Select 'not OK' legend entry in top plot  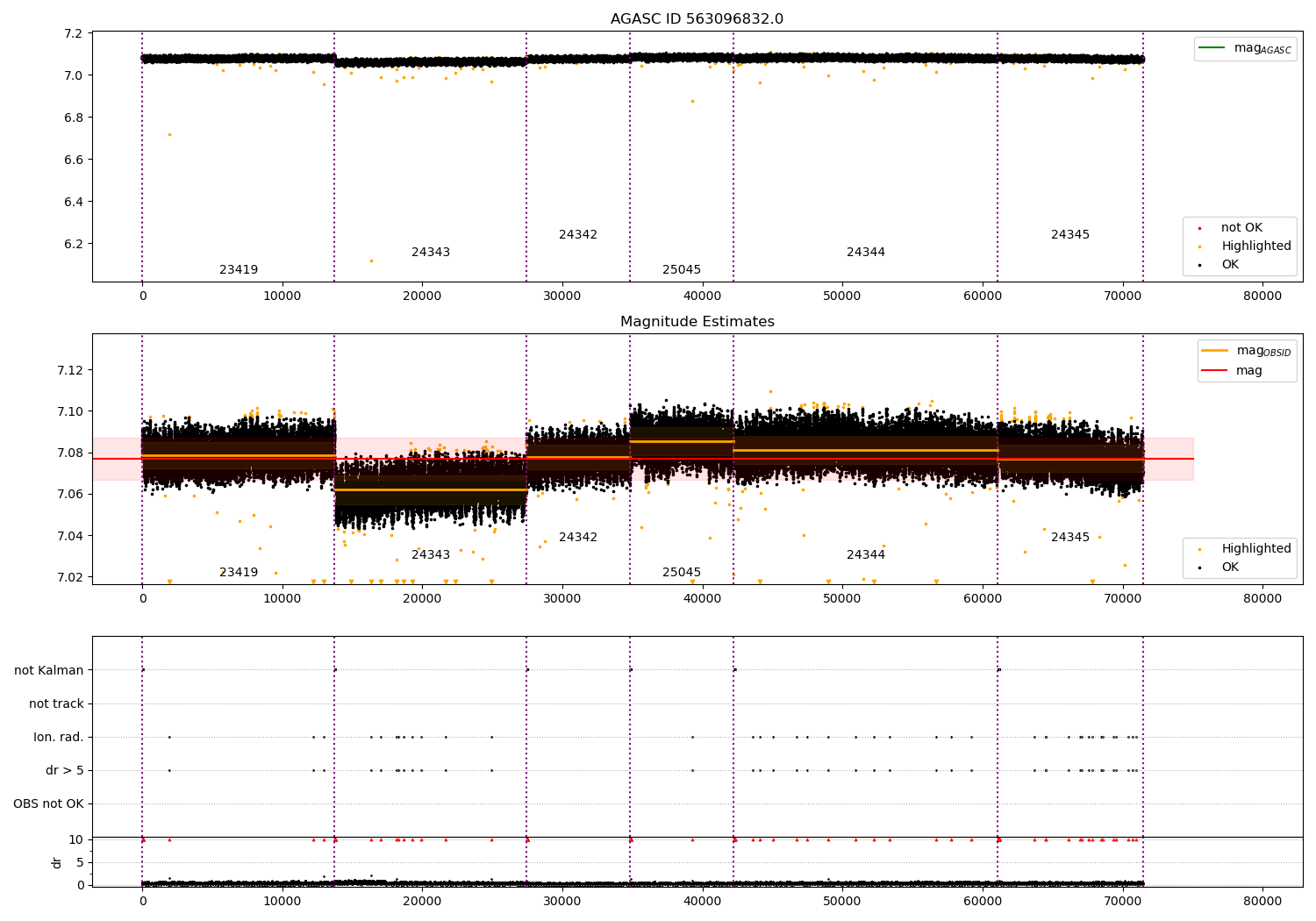point(1241,228)
